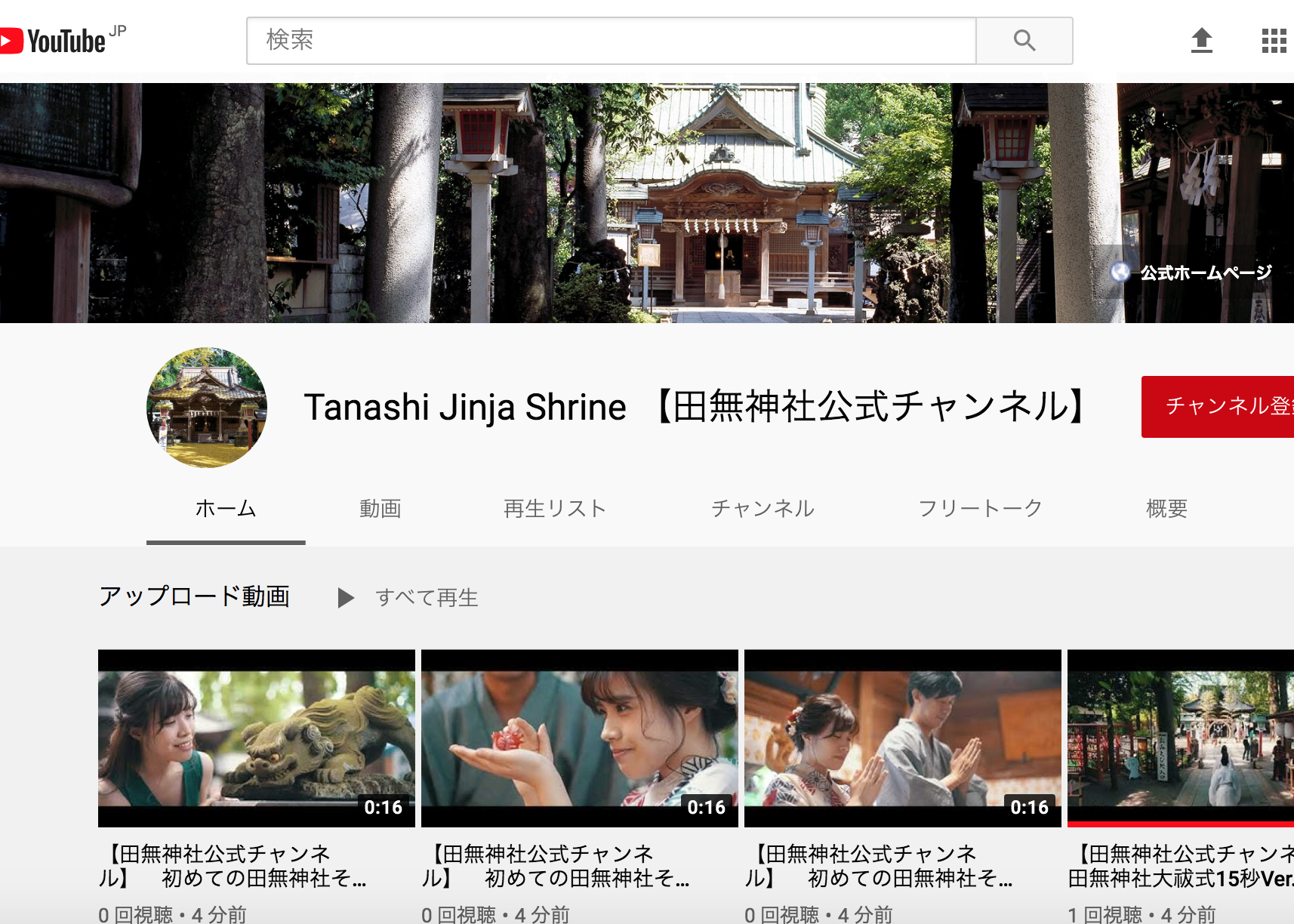1294x924 pixels.
Task: Go to the チャンネル tab
Action: point(763,509)
